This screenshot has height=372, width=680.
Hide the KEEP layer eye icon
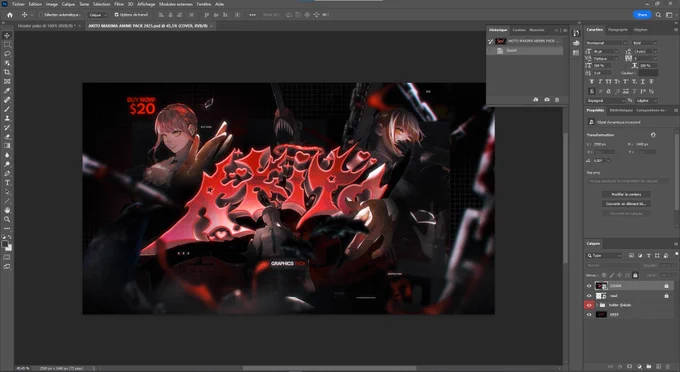589,315
